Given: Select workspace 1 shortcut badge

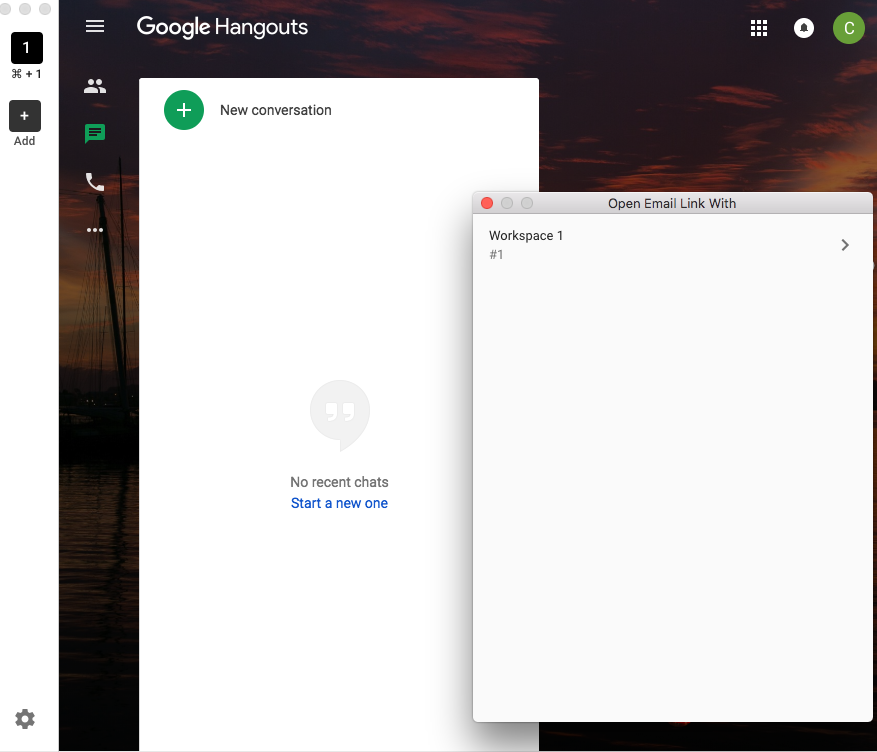Looking at the screenshot, I should click(26, 47).
